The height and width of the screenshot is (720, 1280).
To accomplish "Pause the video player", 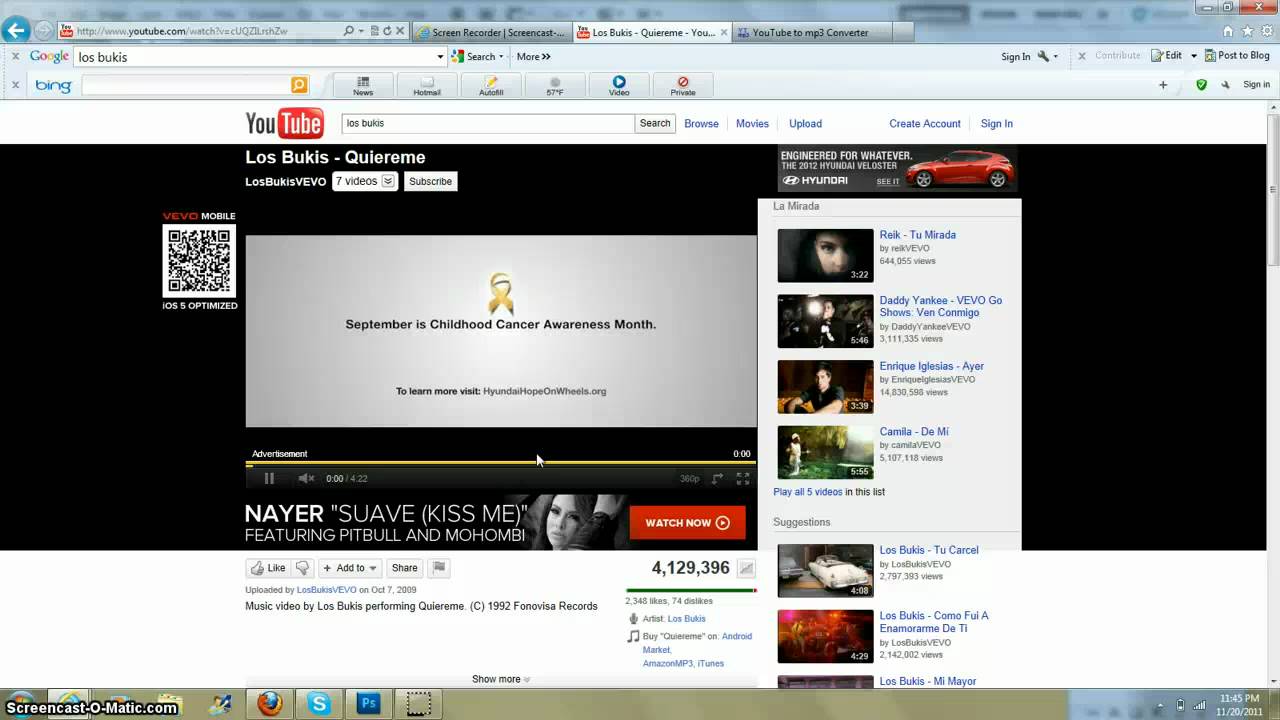I will point(269,478).
